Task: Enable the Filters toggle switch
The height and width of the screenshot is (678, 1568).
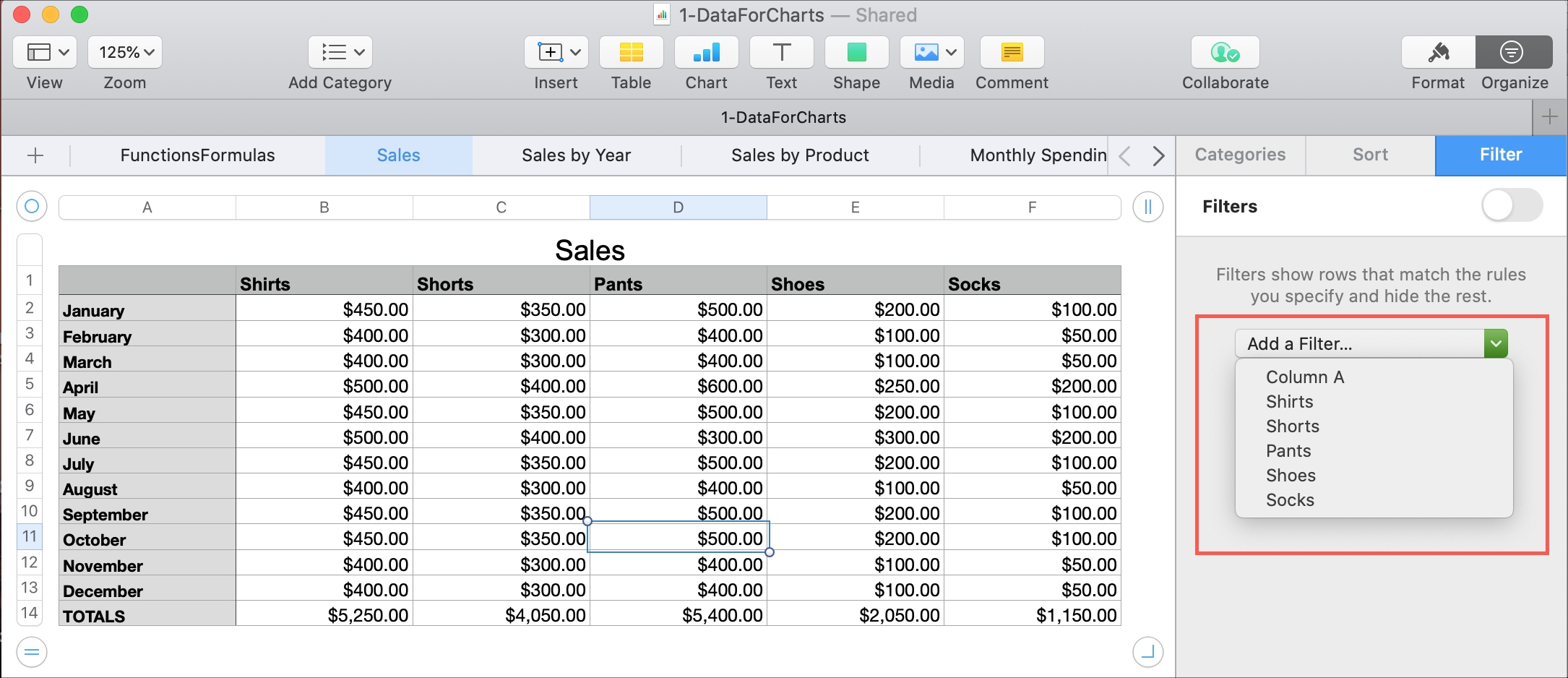Action: [1512, 206]
